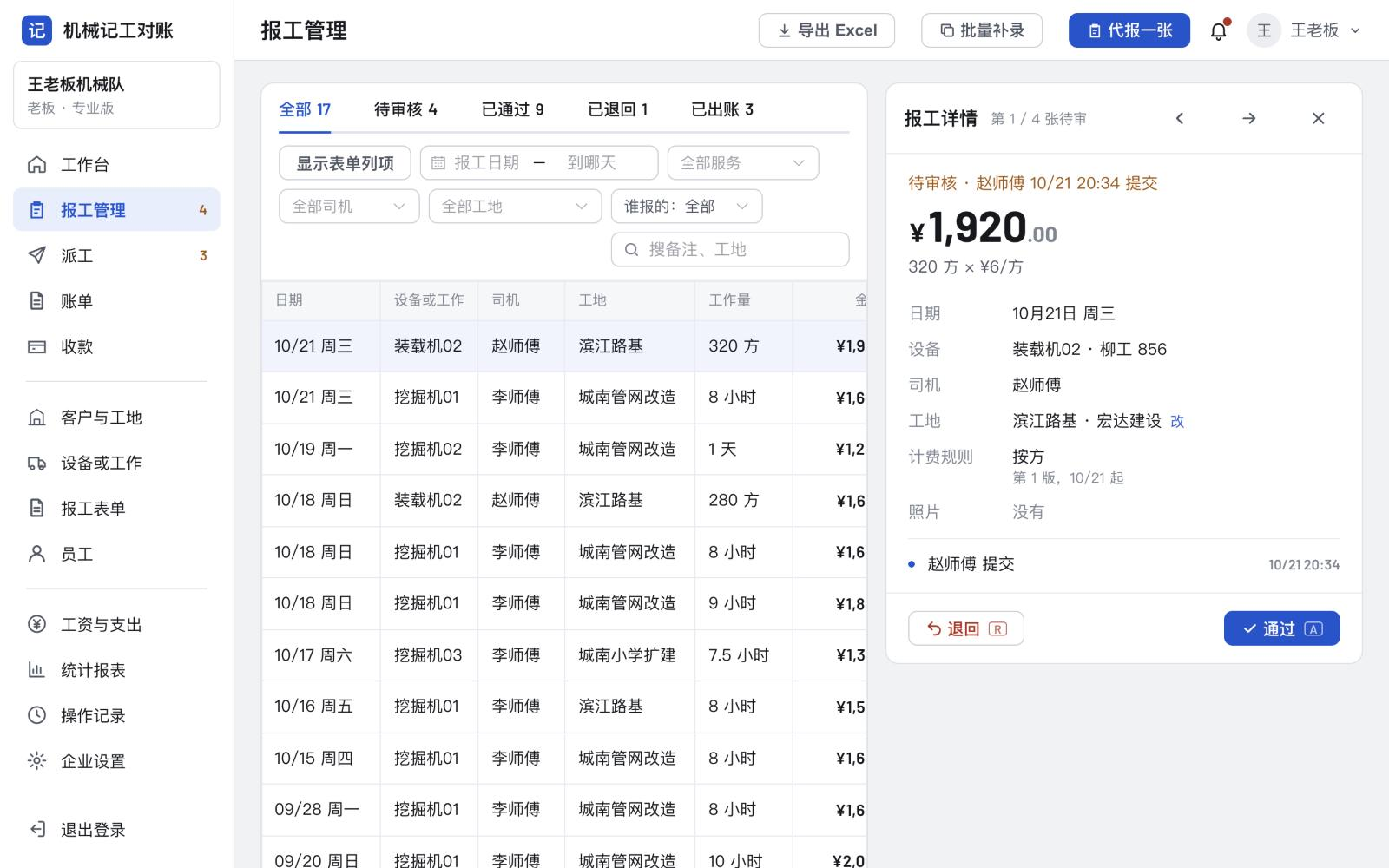Open 设备或工作 in the sidebar
This screenshot has width=1389, height=868.
(x=116, y=463)
